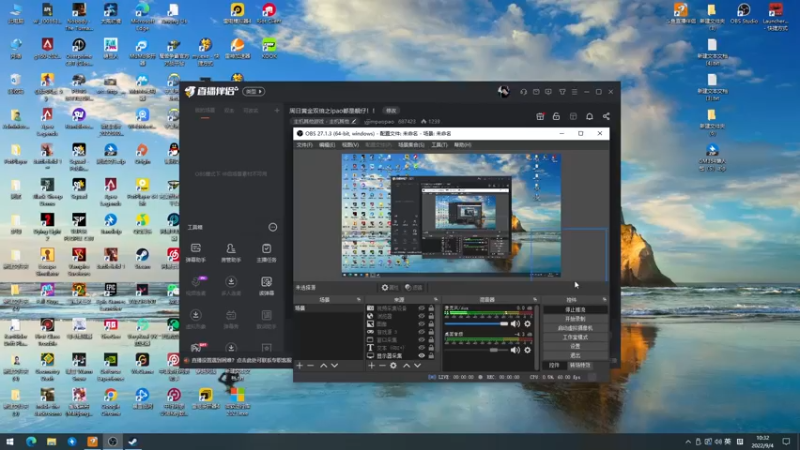800x450 pixels.
Task: Open the 弹幕助手 tool in toolbox
Action: (x=195, y=253)
